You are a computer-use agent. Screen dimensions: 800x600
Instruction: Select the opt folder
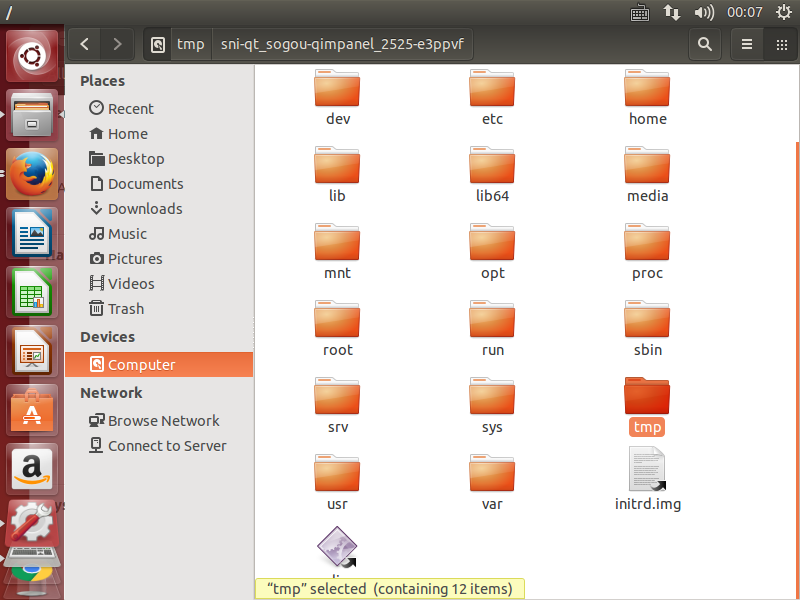pos(492,252)
